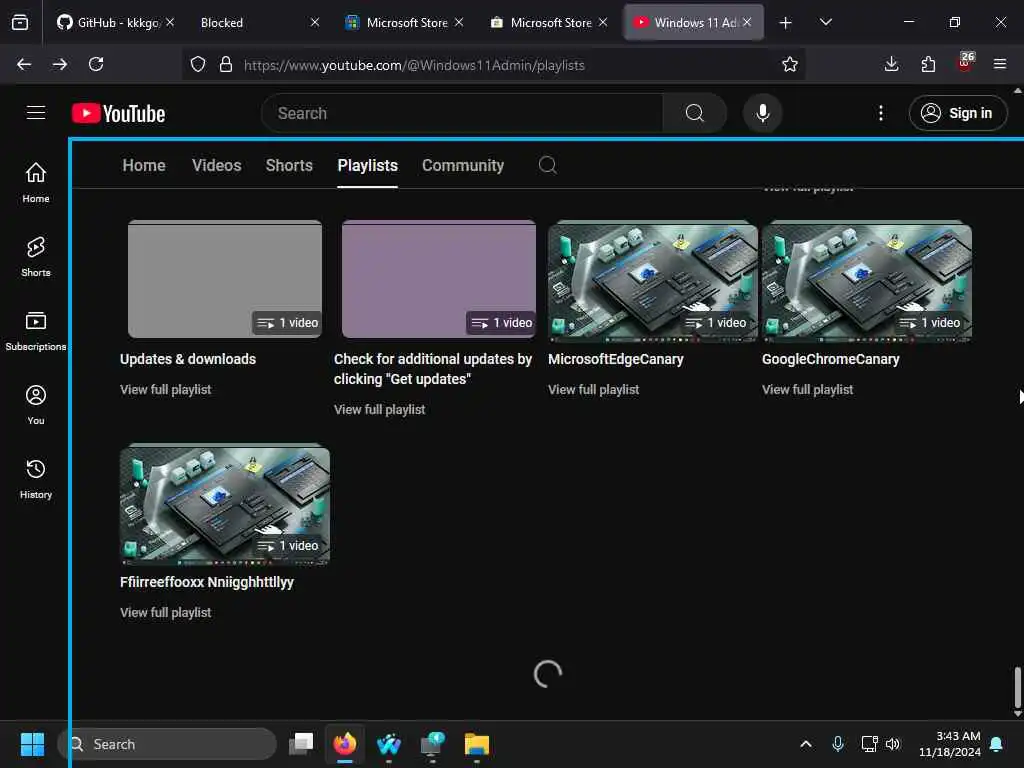Open channel Shorts tab
The image size is (1024, 768).
[289, 165]
